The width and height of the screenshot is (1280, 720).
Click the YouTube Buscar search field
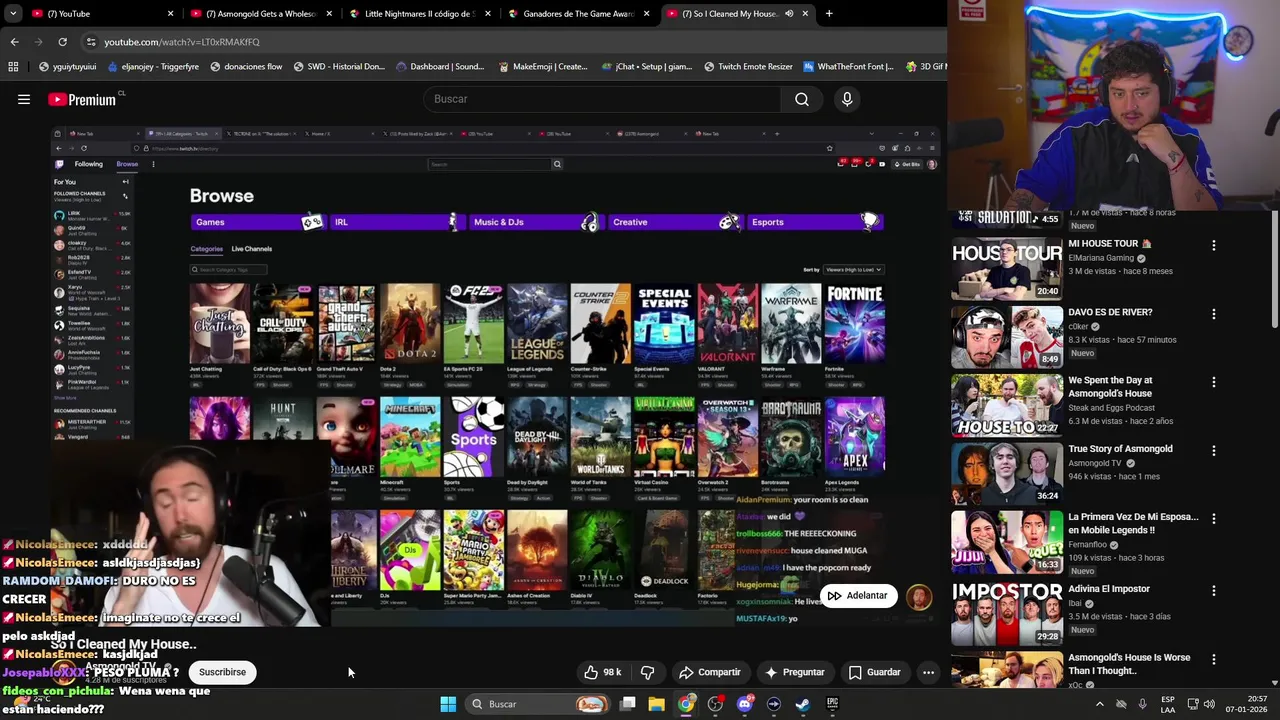point(603,99)
